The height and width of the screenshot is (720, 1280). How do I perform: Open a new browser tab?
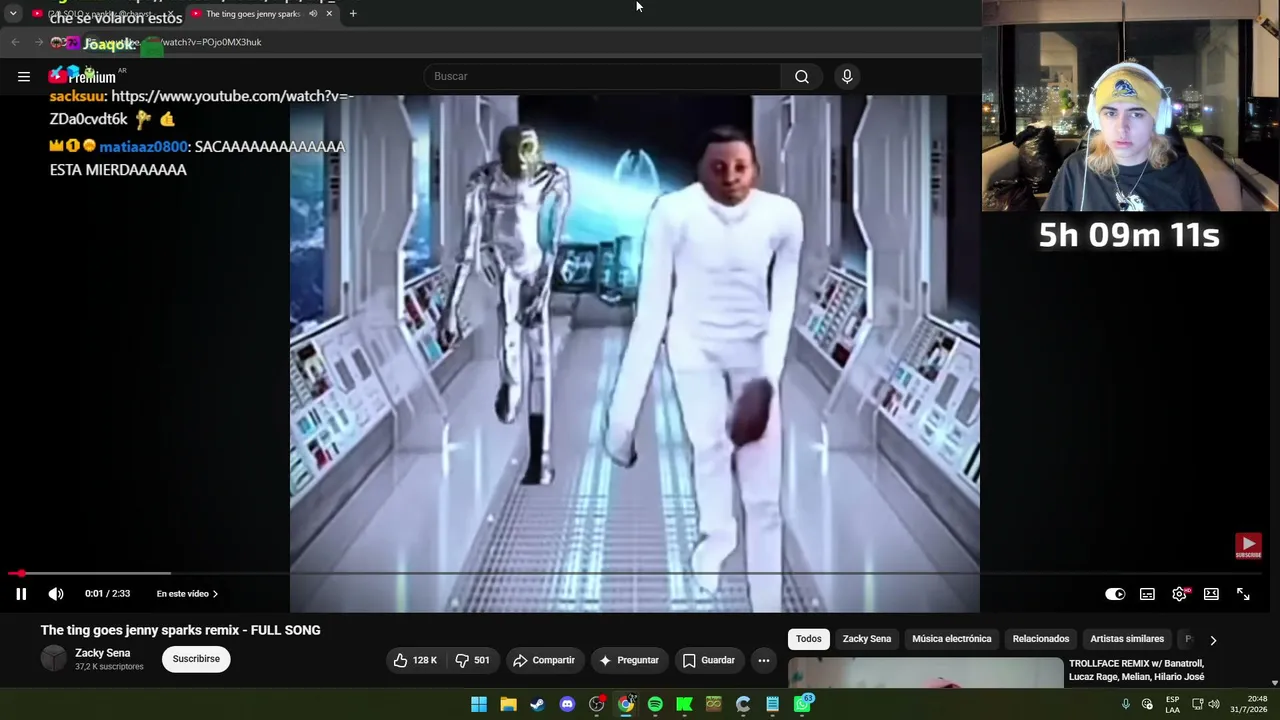353,14
